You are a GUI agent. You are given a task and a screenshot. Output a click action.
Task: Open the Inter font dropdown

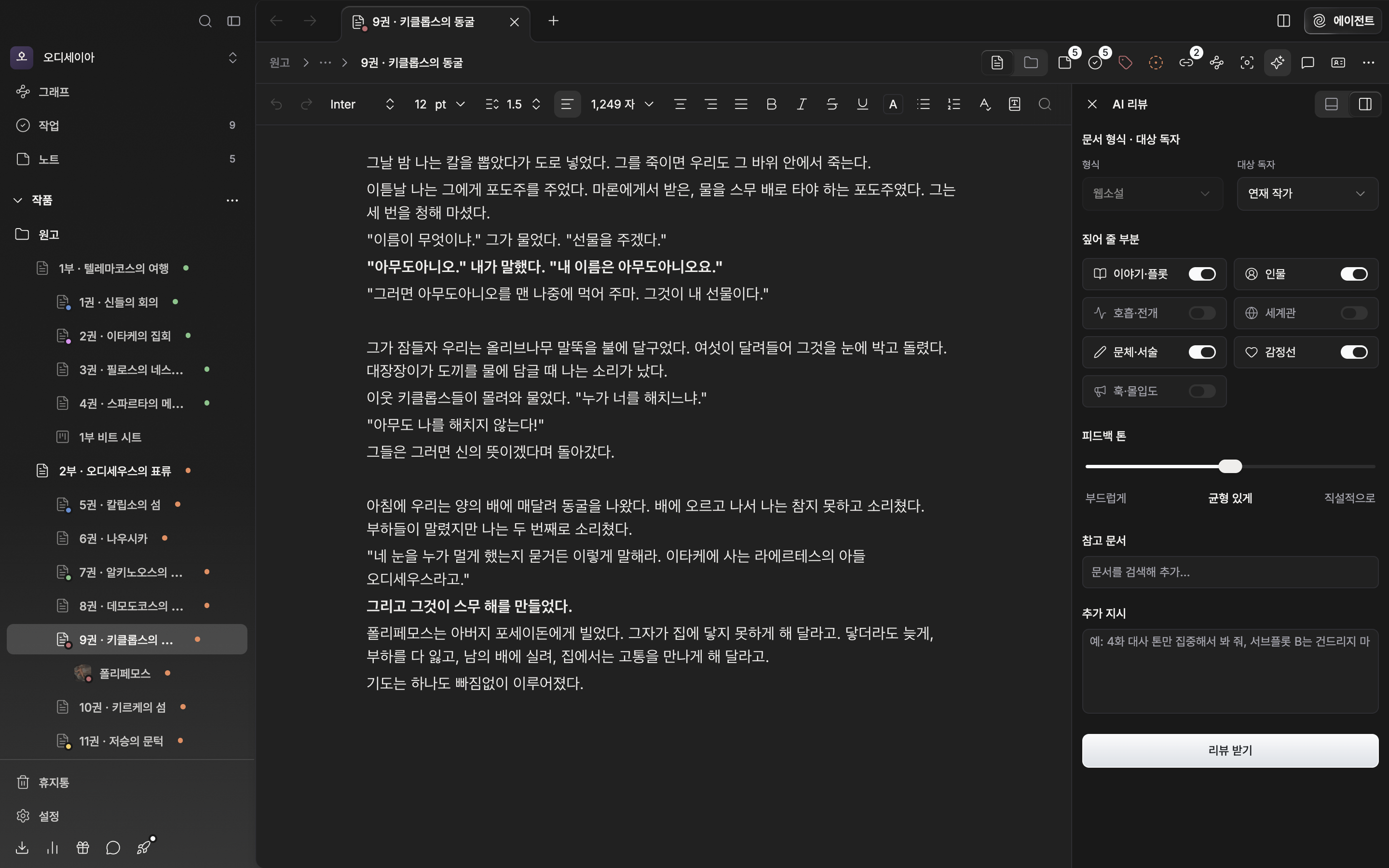tap(362, 104)
